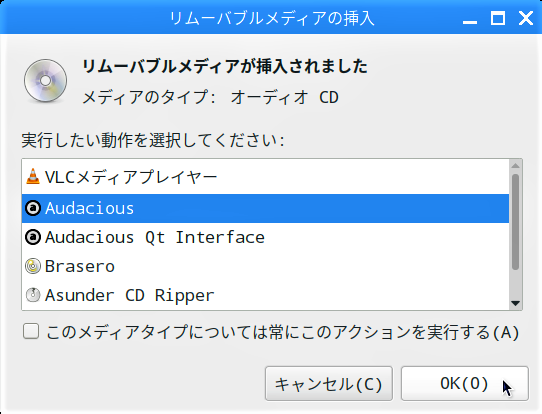Confirm with the OK(O) button
This screenshot has height=414, width=542.
tap(465, 384)
